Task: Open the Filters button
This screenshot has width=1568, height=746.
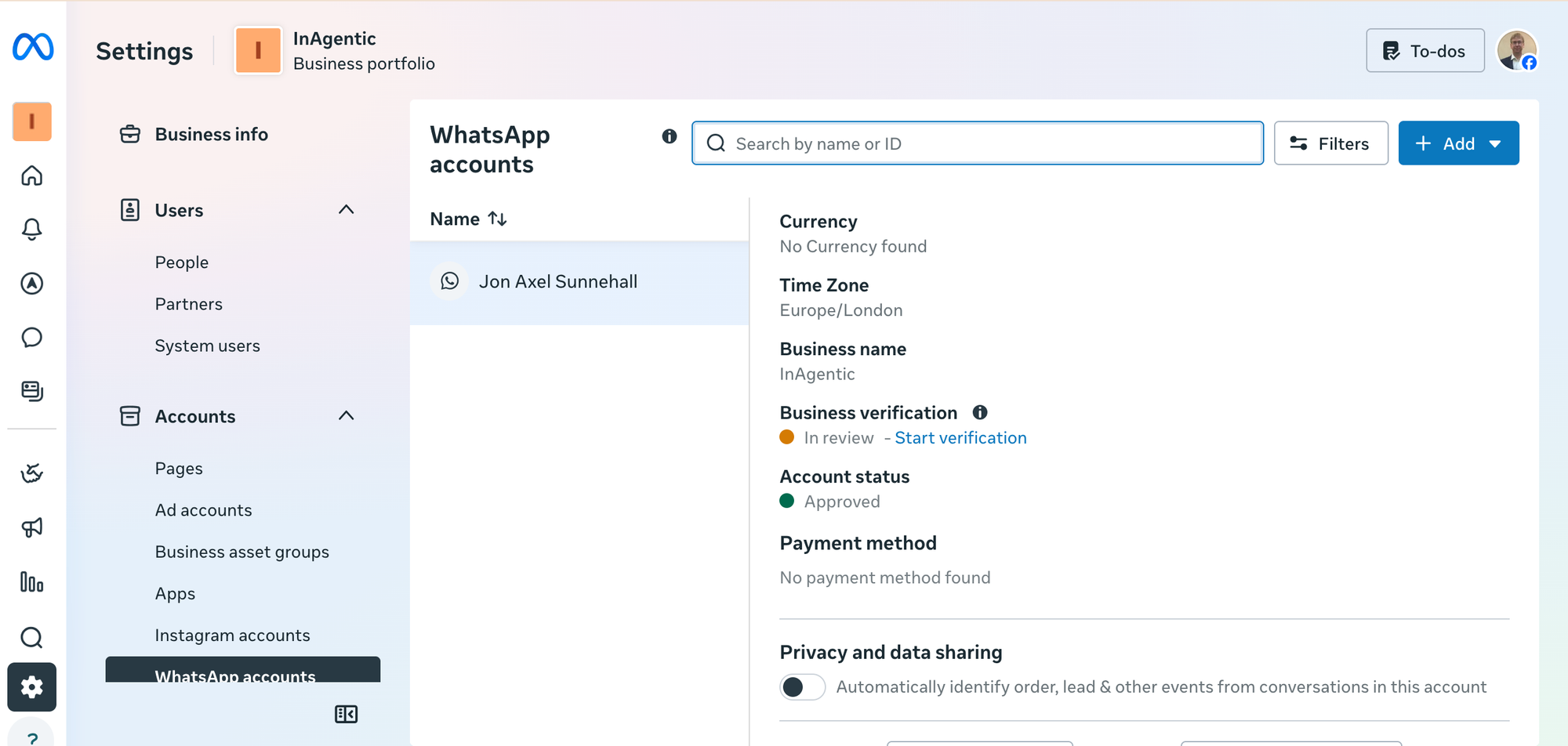Action: click(x=1330, y=143)
